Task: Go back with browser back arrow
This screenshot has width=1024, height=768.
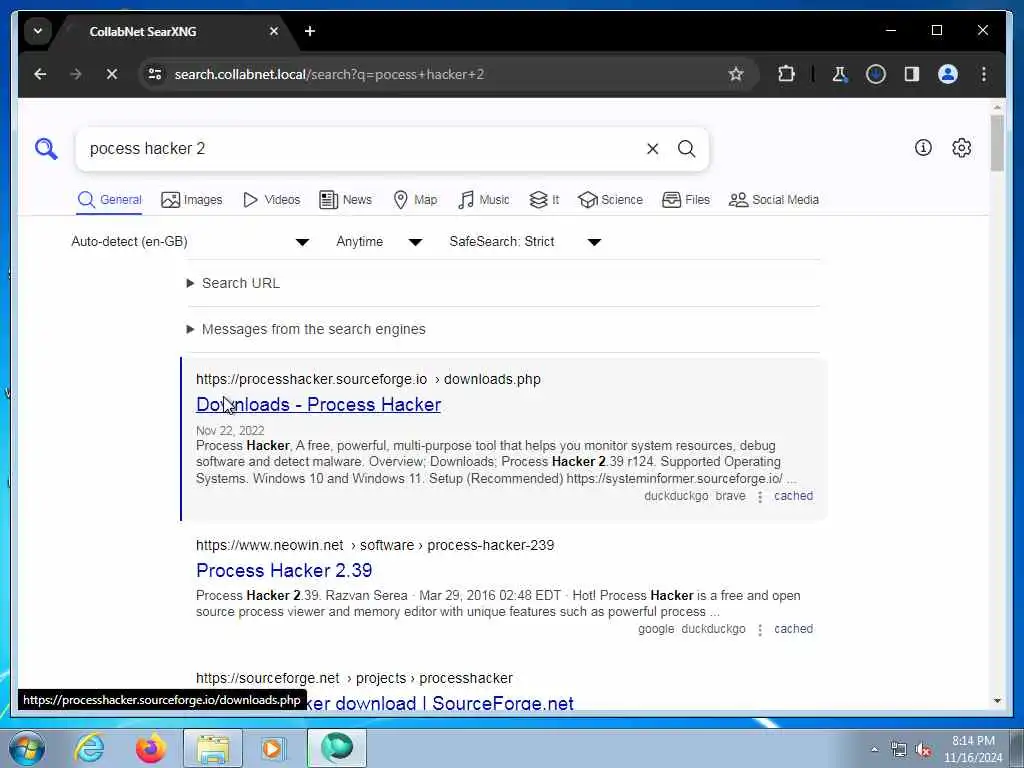Action: pyautogui.click(x=40, y=74)
